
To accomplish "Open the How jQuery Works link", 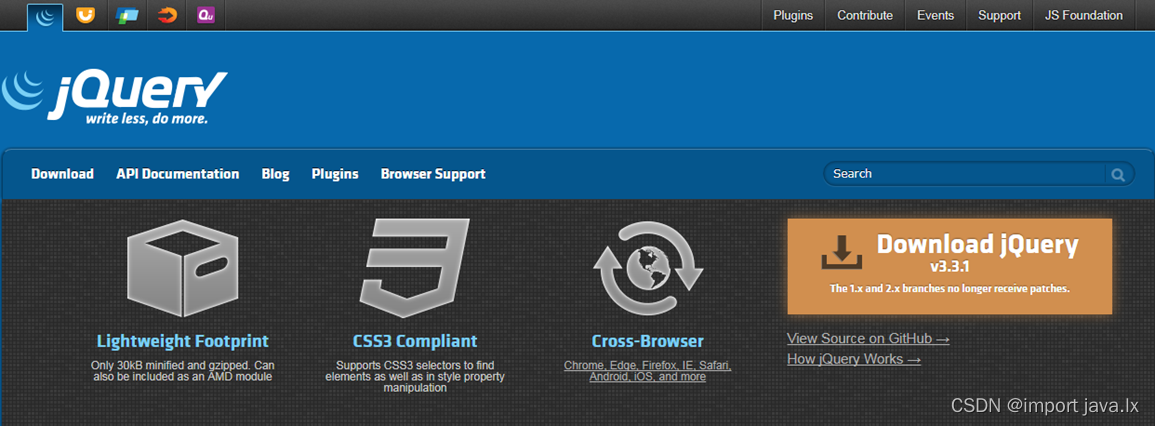I will click(854, 359).
